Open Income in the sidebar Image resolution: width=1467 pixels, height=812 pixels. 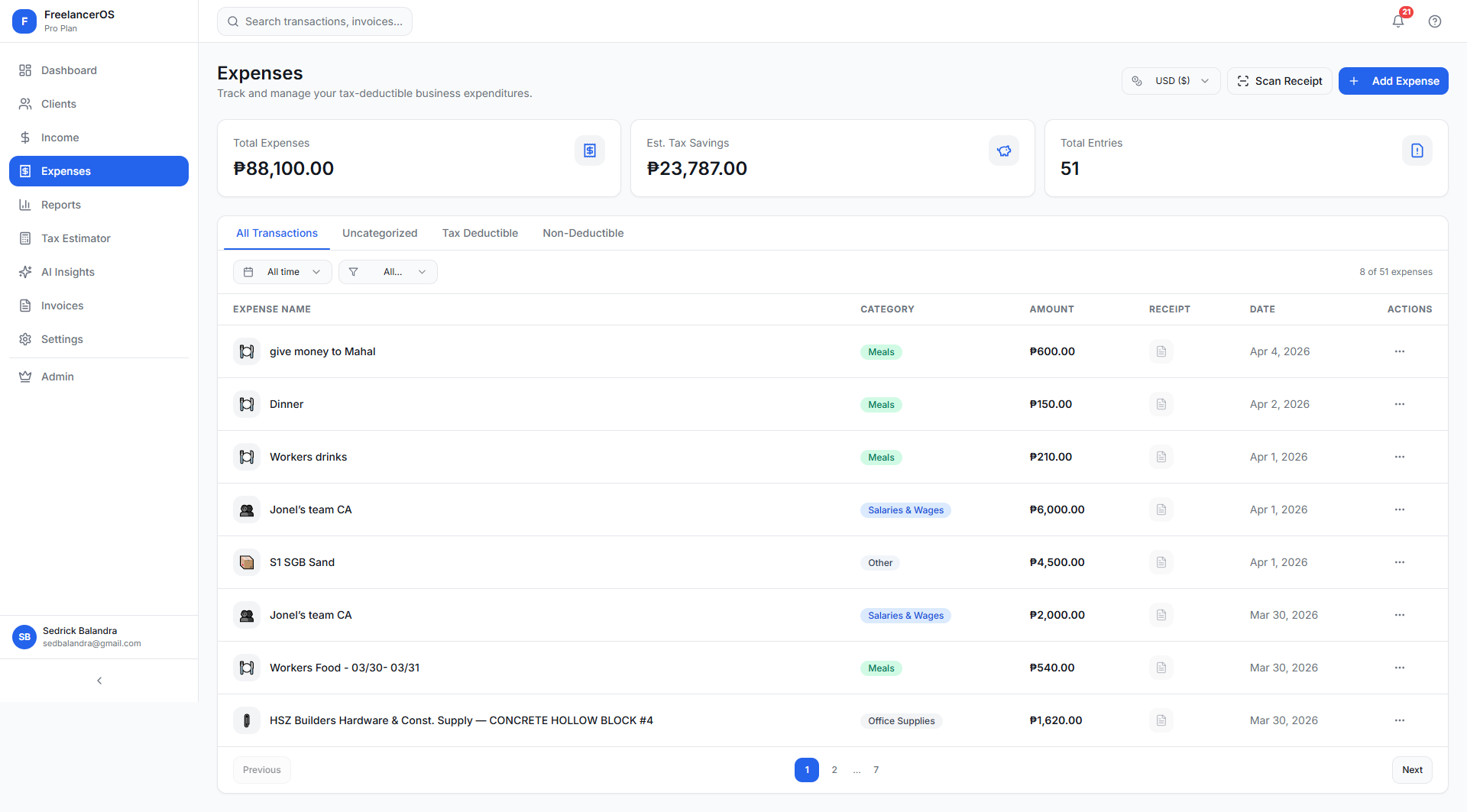coord(99,137)
